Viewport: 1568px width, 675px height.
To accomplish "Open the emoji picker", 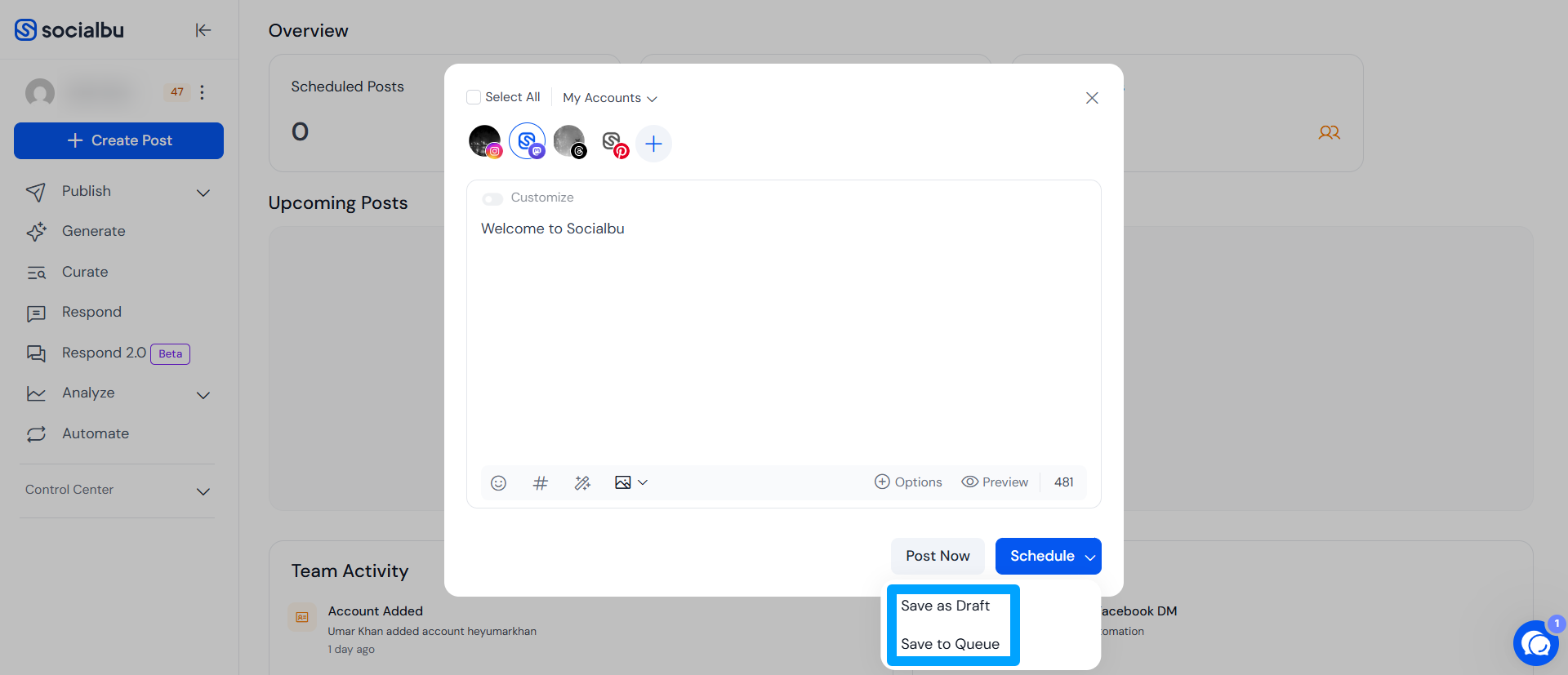I will (498, 483).
